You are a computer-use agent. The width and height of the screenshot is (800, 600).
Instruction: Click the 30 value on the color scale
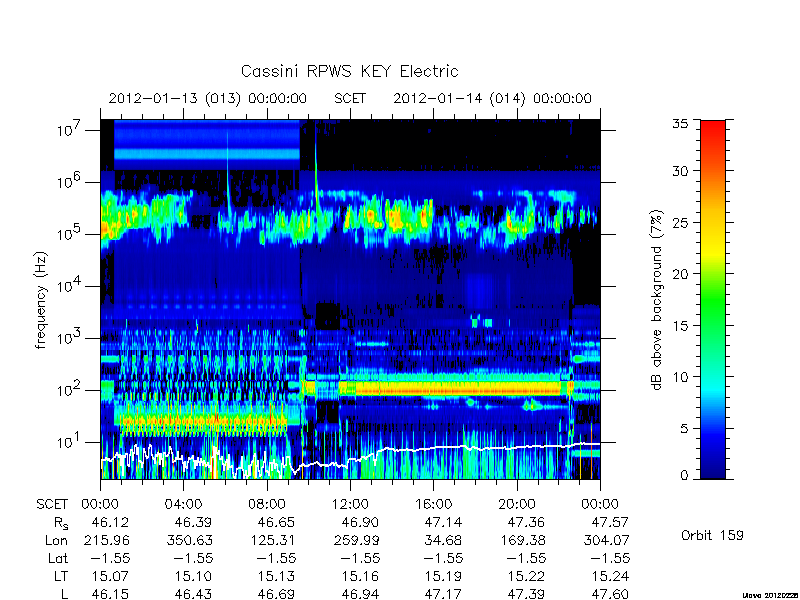680,171
